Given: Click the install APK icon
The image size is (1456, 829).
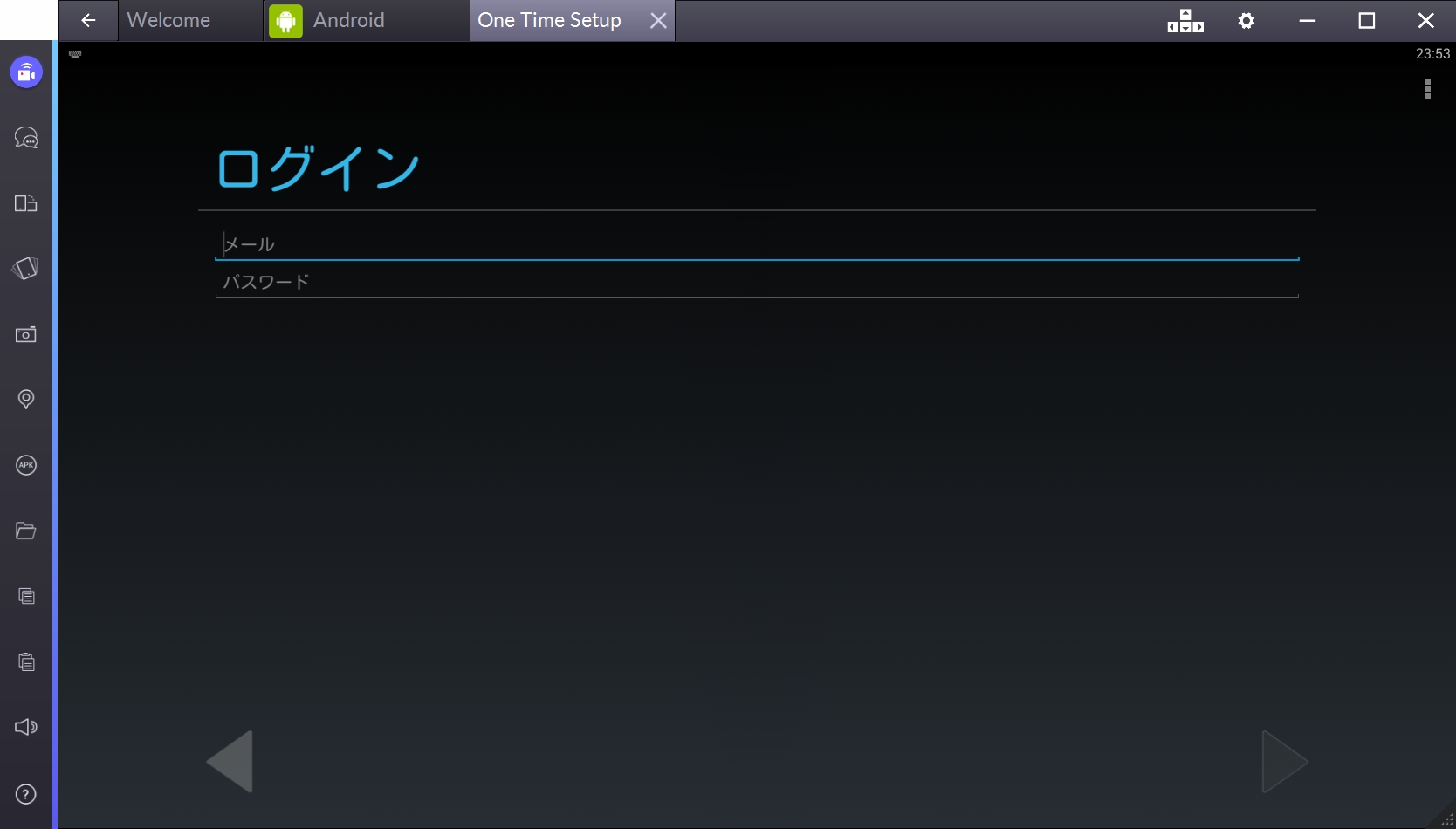Looking at the screenshot, I should click(26, 465).
